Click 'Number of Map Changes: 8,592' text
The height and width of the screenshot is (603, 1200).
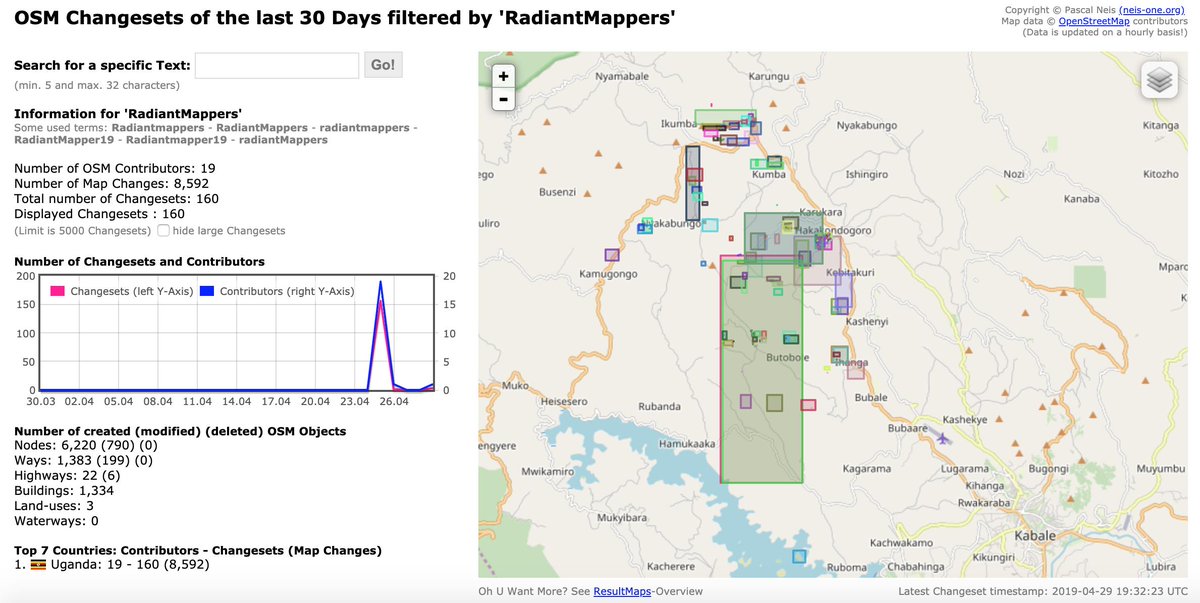(112, 183)
